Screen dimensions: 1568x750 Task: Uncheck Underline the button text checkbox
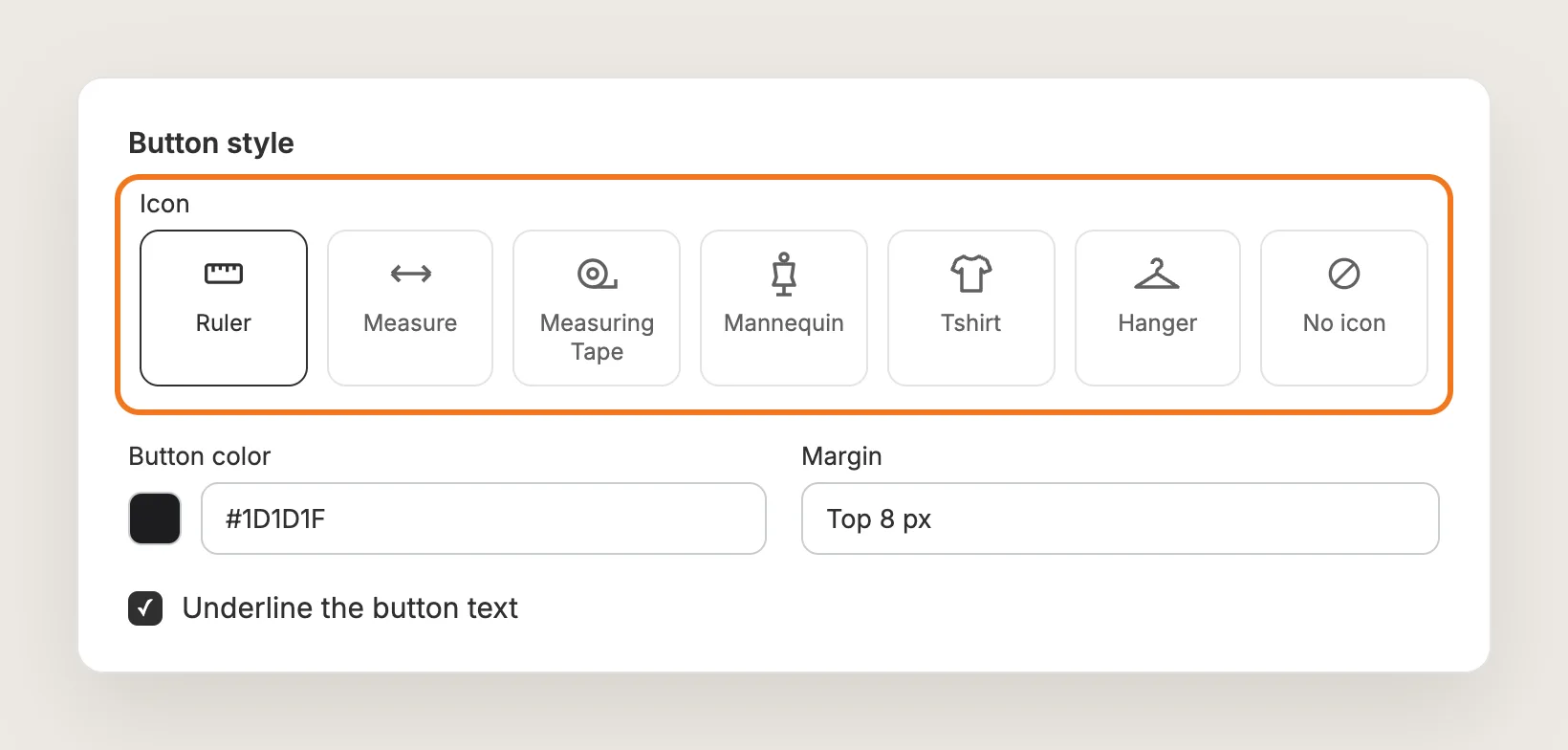(x=145, y=608)
